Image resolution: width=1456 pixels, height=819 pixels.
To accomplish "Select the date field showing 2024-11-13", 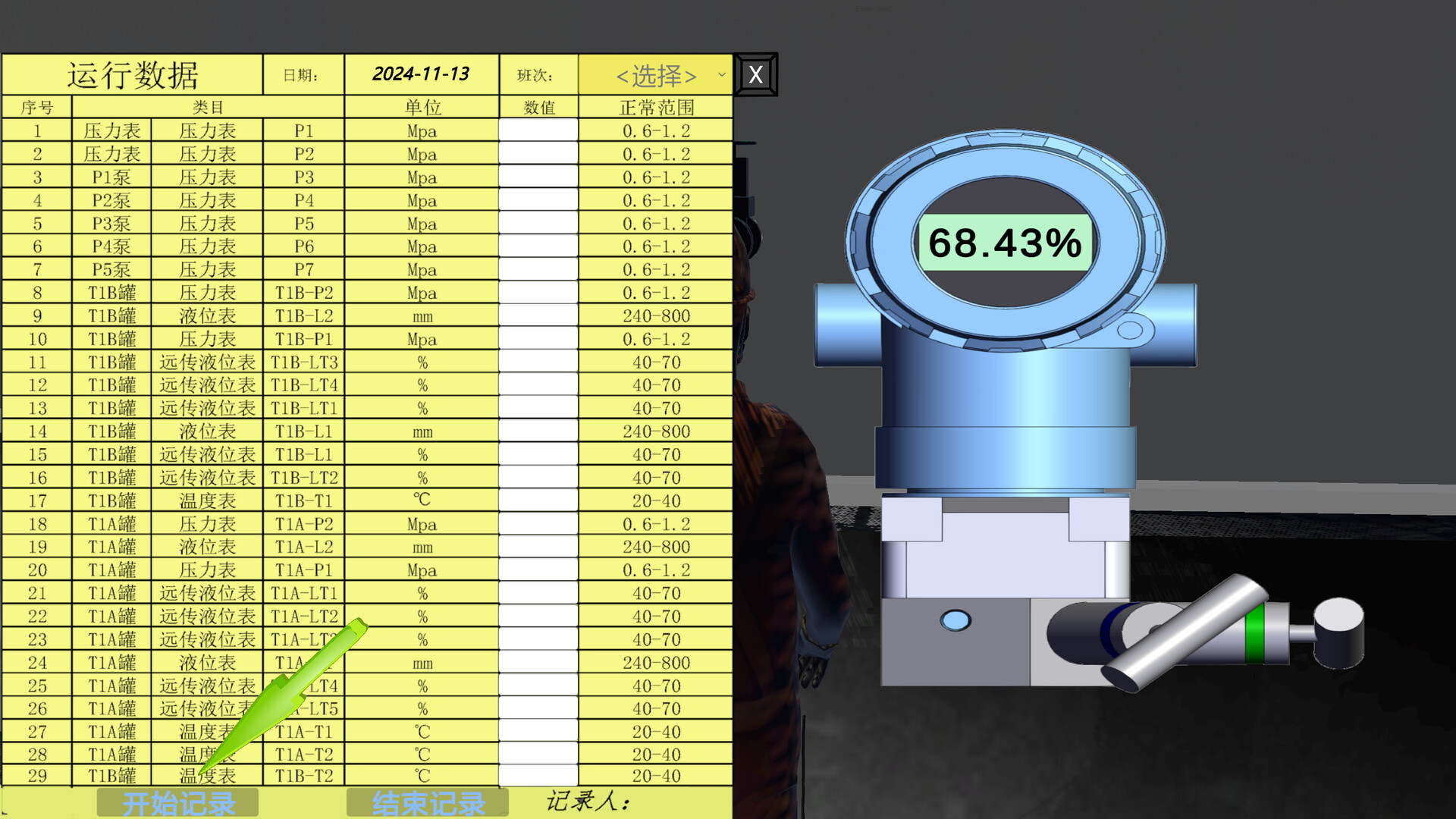I will point(422,75).
